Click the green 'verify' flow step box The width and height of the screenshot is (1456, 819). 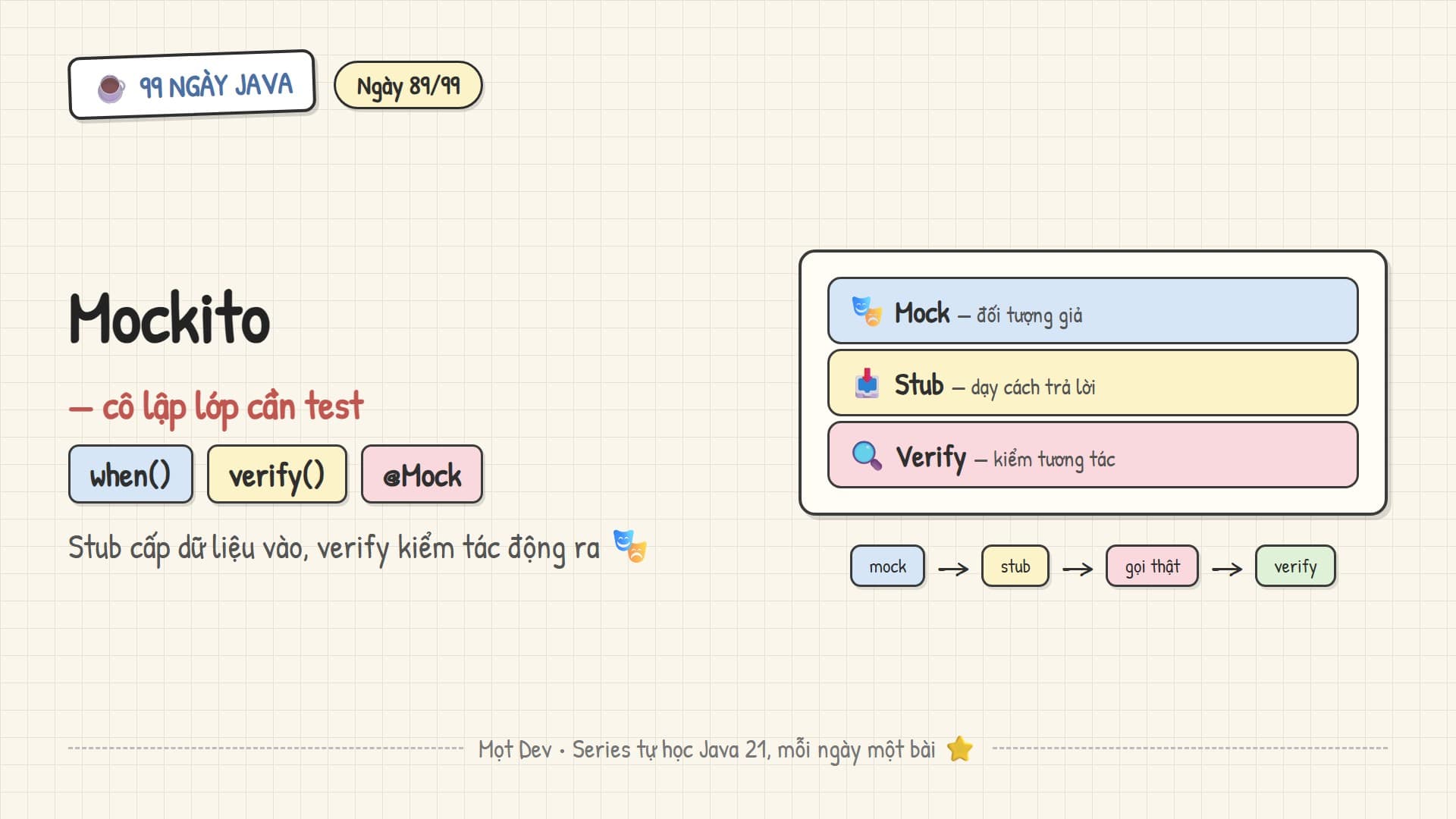click(x=1295, y=566)
